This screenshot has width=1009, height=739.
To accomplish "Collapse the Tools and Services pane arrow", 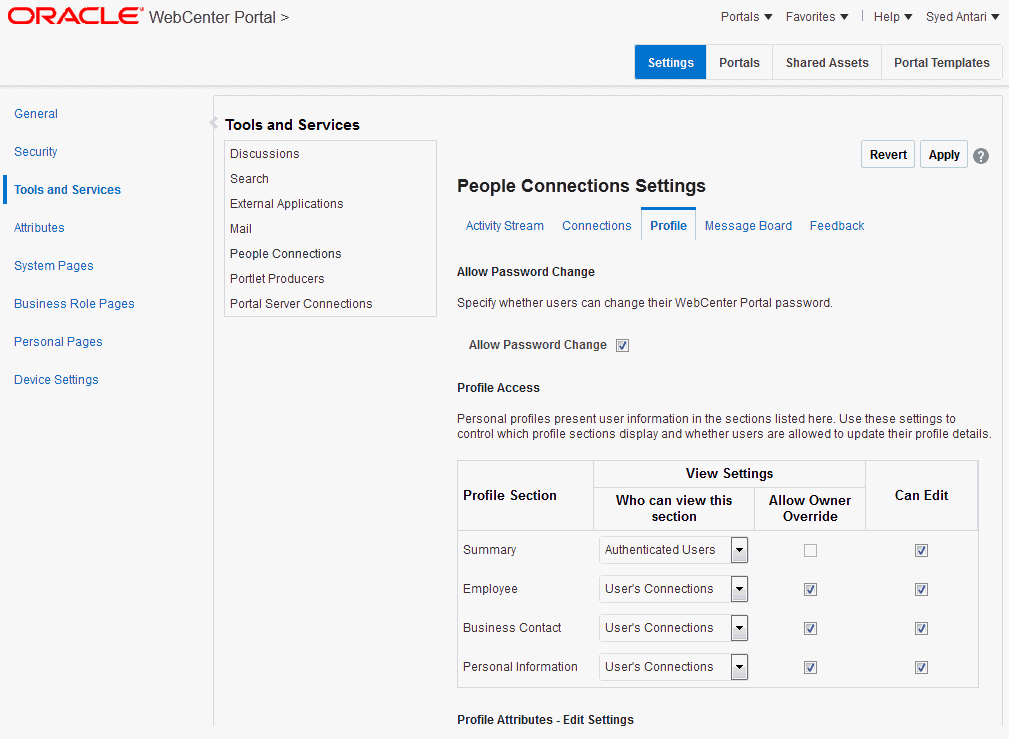I will point(212,123).
